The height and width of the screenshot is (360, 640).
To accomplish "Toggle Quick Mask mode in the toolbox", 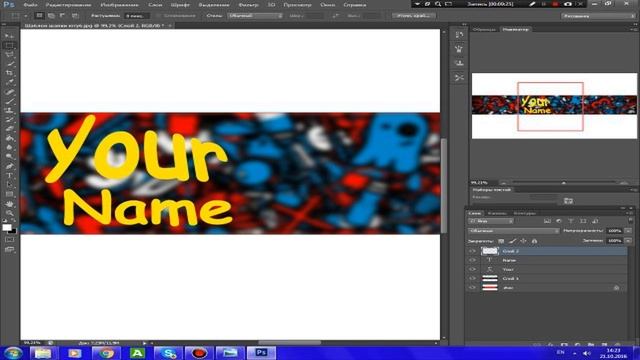I will tap(9, 240).
